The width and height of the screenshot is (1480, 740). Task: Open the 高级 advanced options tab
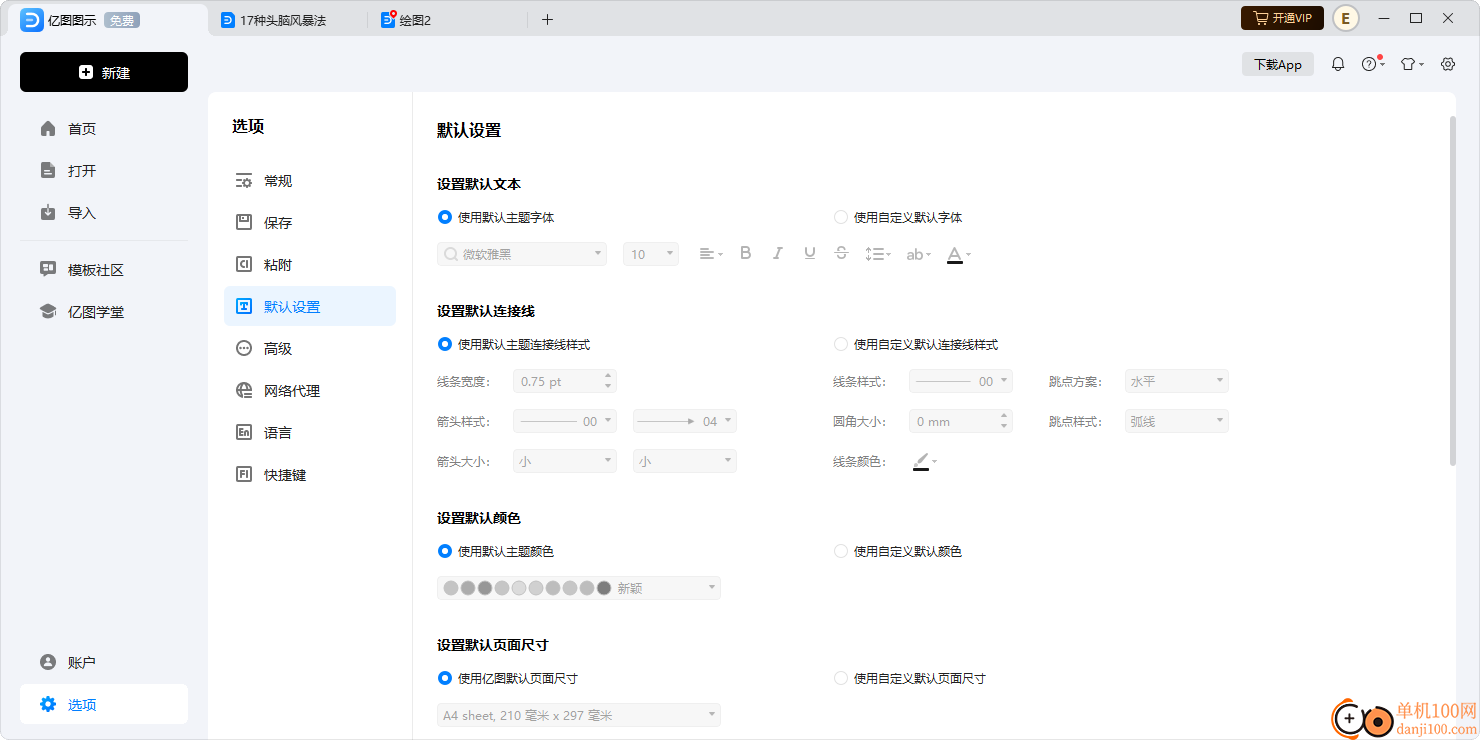click(x=310, y=349)
